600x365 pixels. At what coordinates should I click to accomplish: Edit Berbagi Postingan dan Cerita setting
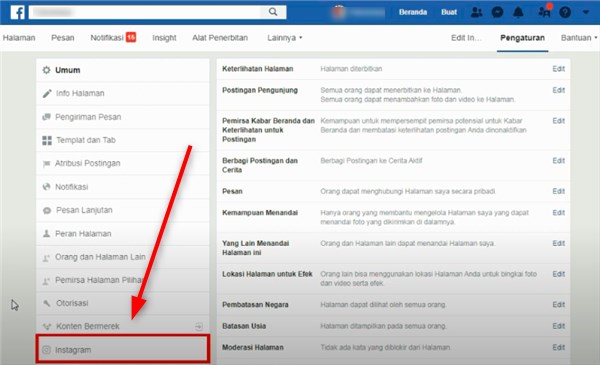pyautogui.click(x=558, y=161)
